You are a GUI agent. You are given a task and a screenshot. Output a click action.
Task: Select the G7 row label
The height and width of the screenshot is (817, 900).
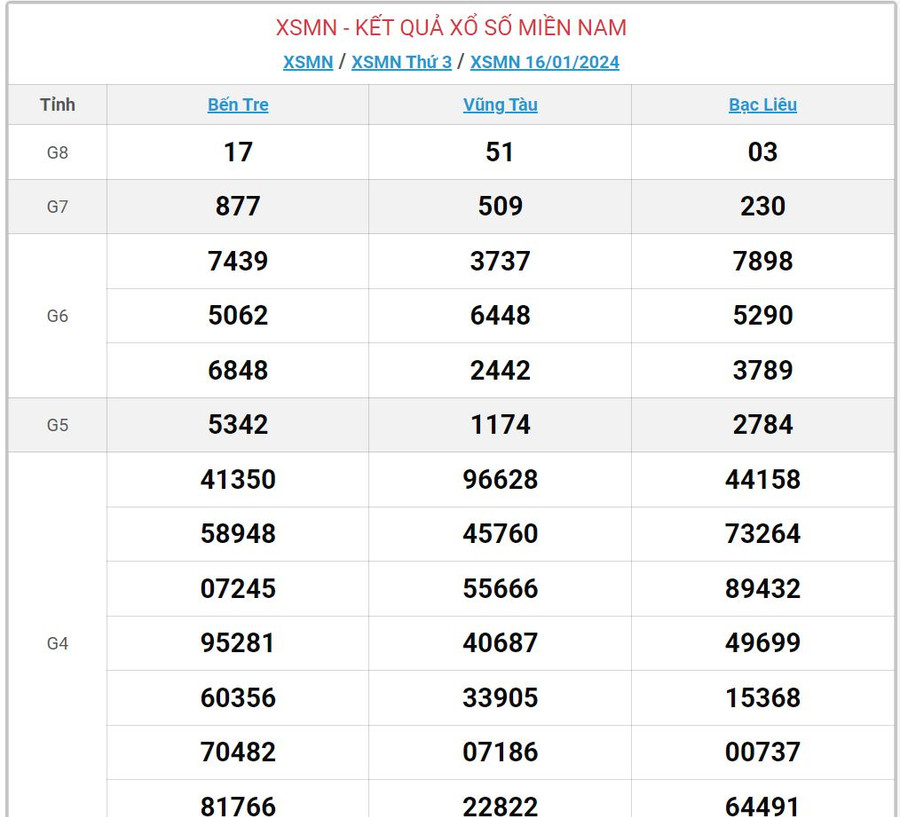tap(58, 207)
